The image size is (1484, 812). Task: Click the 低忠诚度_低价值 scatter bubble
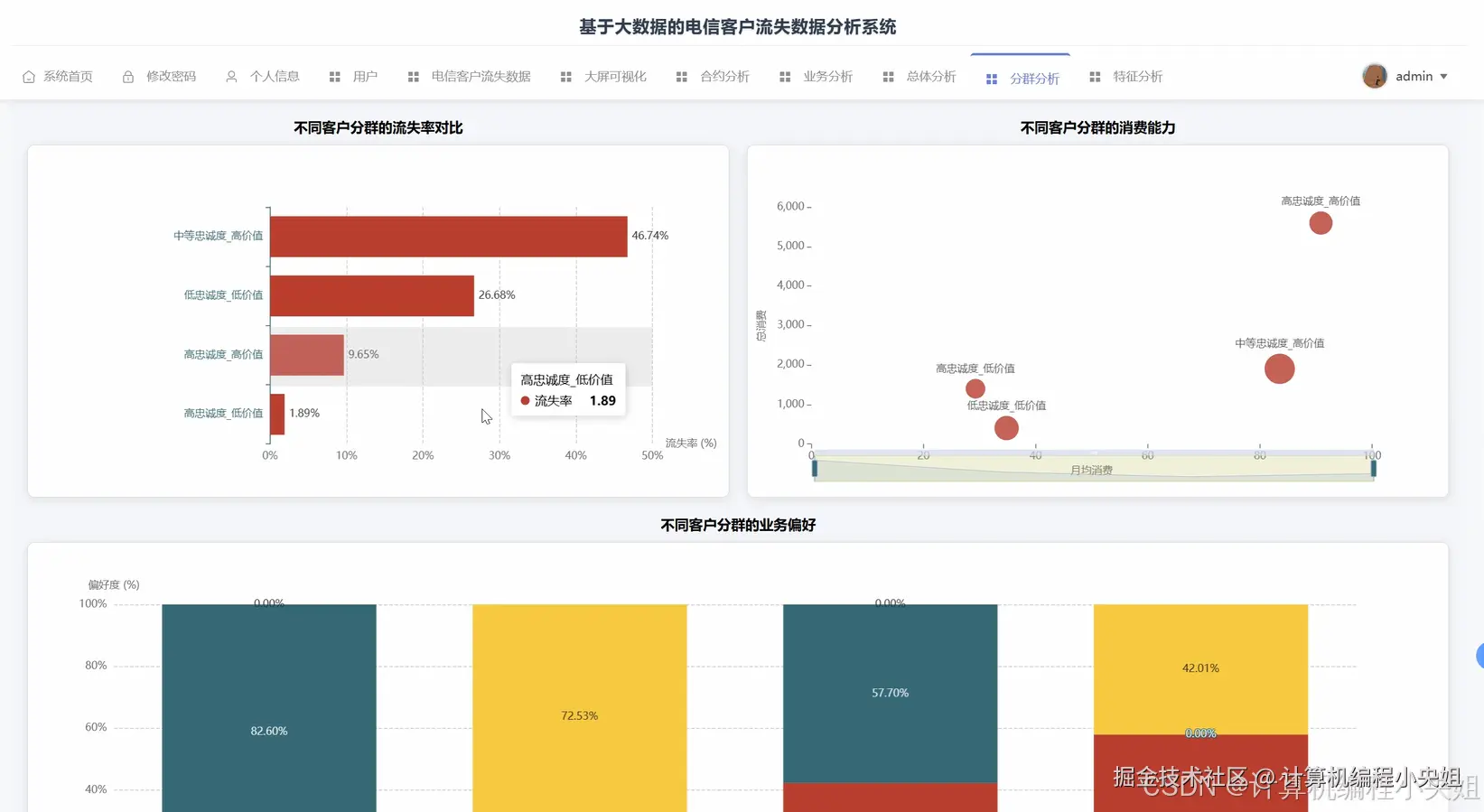[1006, 428]
